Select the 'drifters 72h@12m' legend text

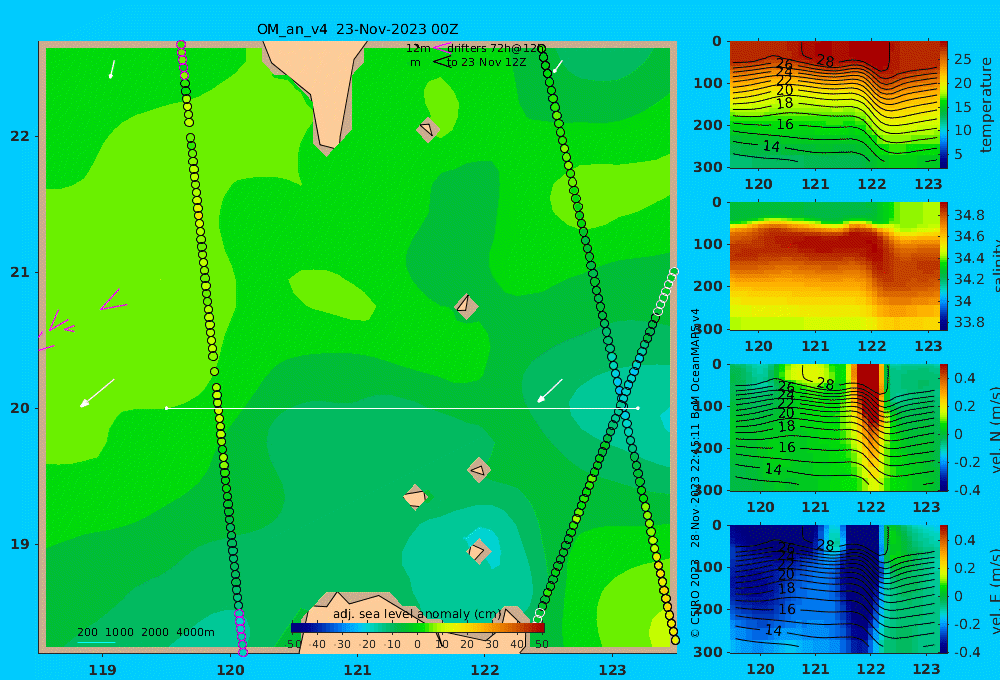click(496, 48)
